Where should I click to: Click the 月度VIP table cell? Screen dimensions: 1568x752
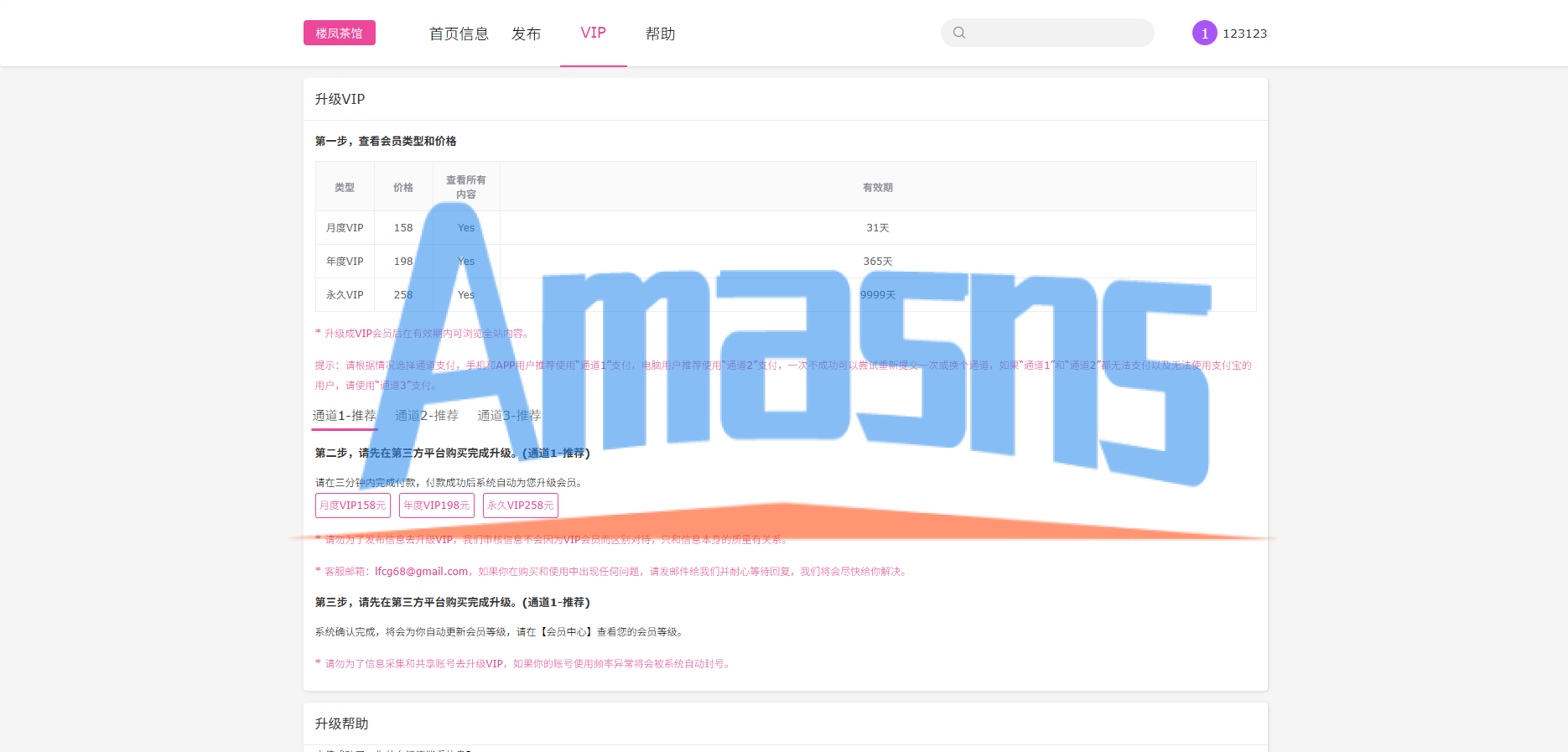click(x=345, y=228)
